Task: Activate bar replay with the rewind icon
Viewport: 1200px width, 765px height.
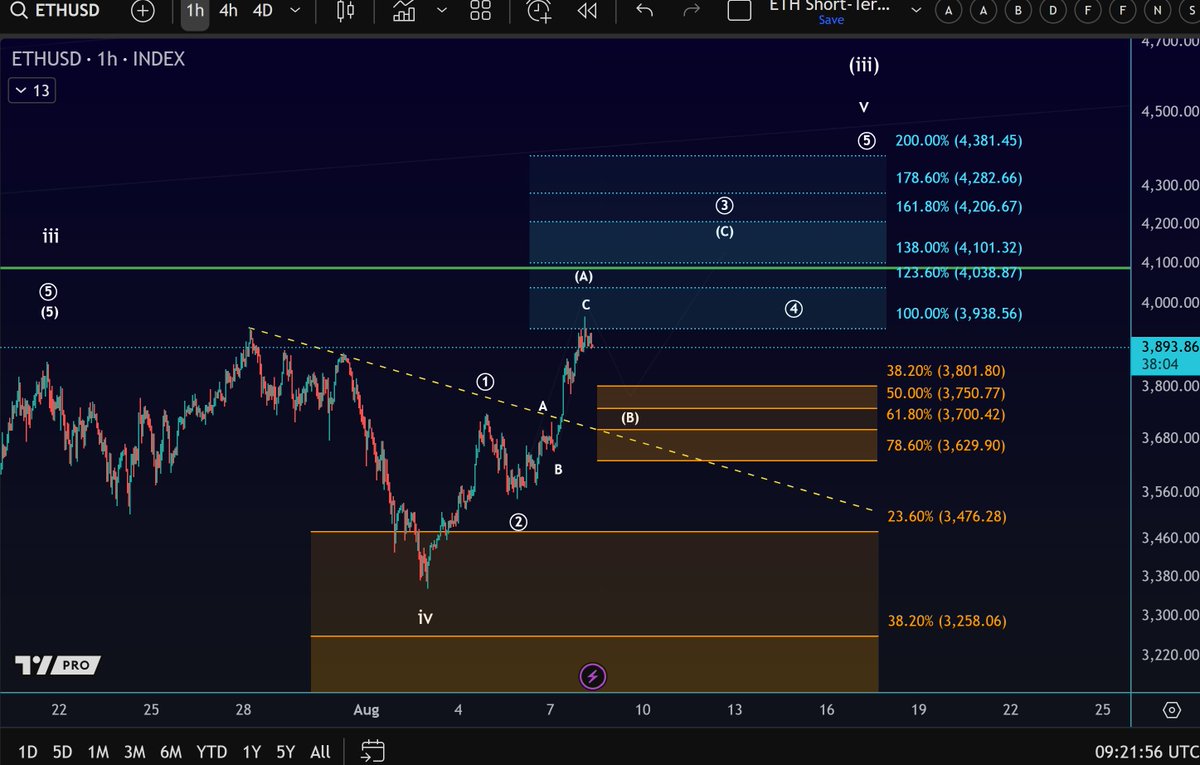Action: coord(587,11)
